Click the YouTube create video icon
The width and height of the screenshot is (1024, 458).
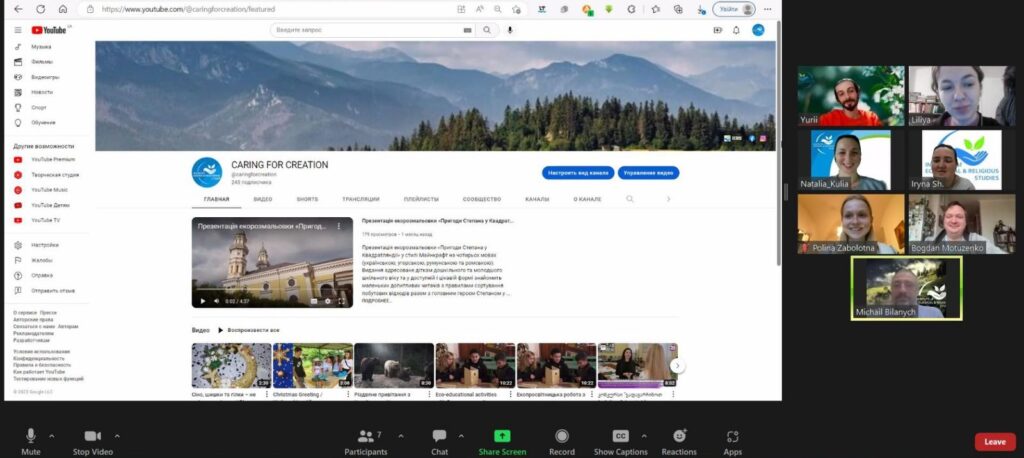tap(718, 30)
